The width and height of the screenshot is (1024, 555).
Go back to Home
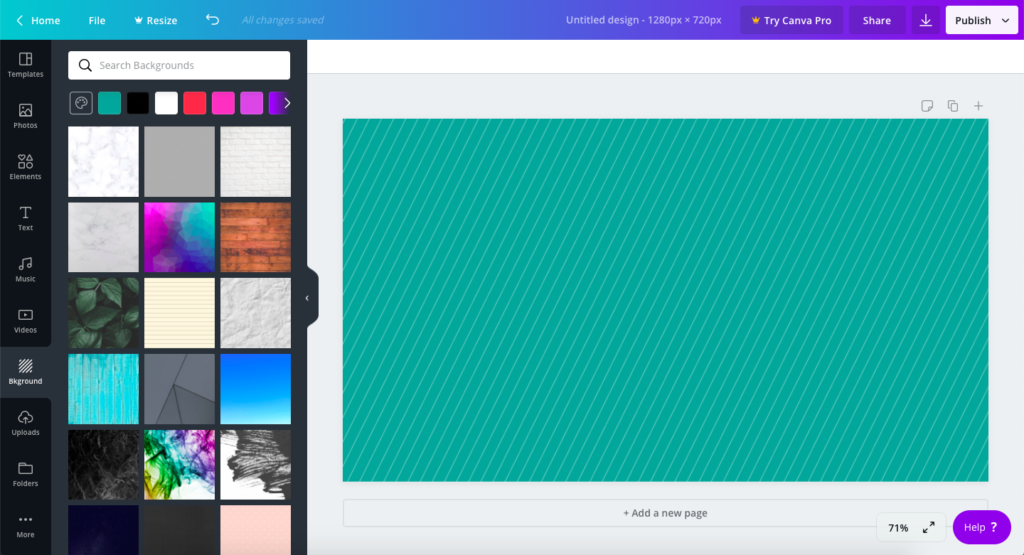(38, 20)
